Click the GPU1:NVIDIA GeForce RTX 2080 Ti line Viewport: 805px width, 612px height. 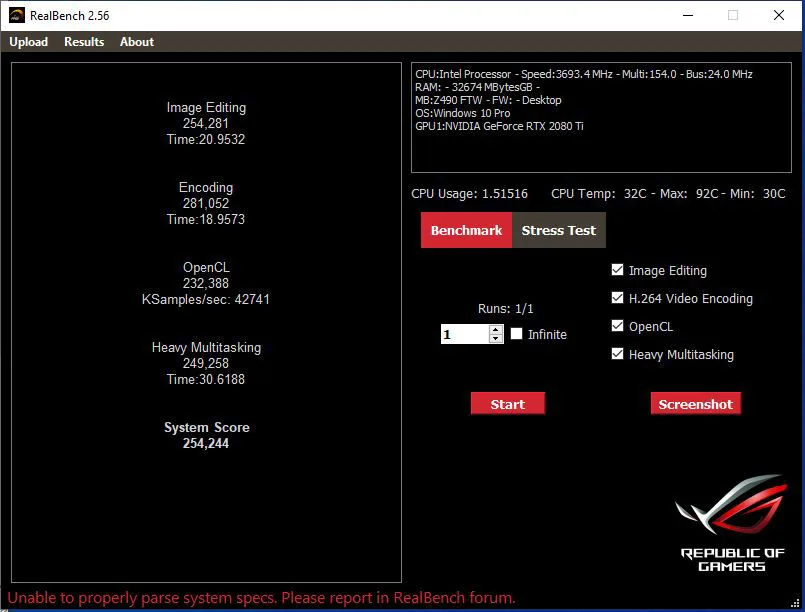click(x=499, y=126)
